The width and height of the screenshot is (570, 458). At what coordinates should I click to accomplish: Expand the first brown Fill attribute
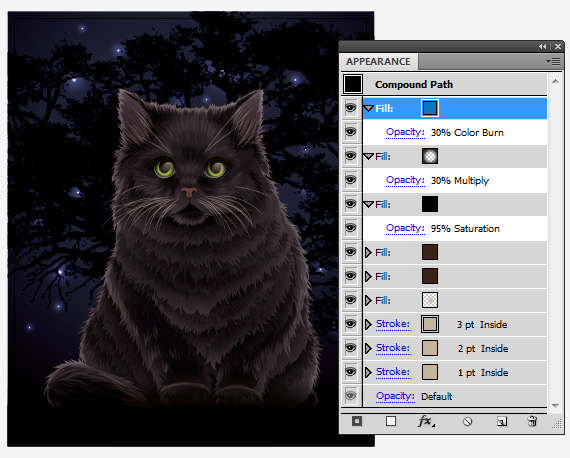[x=368, y=252]
